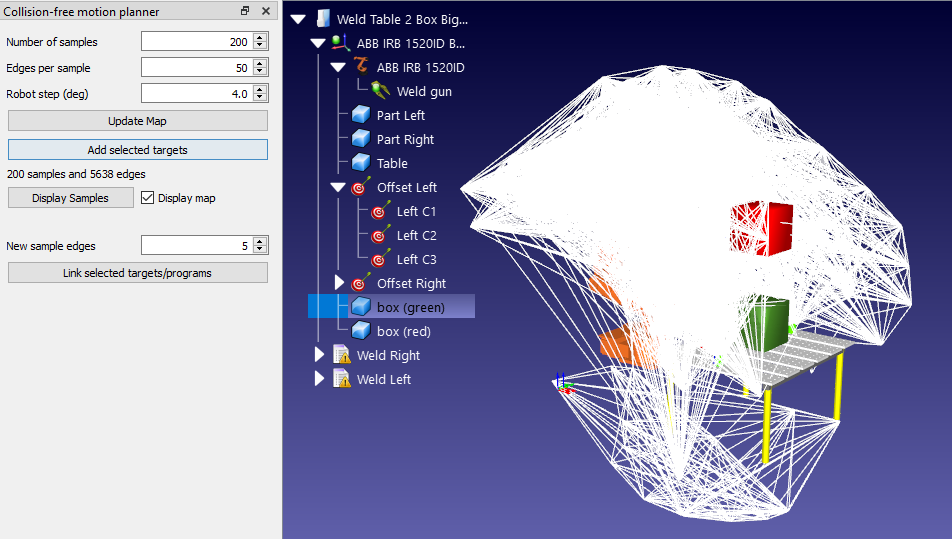Expand the Weld Left program
The image size is (952, 539).
tap(319, 379)
